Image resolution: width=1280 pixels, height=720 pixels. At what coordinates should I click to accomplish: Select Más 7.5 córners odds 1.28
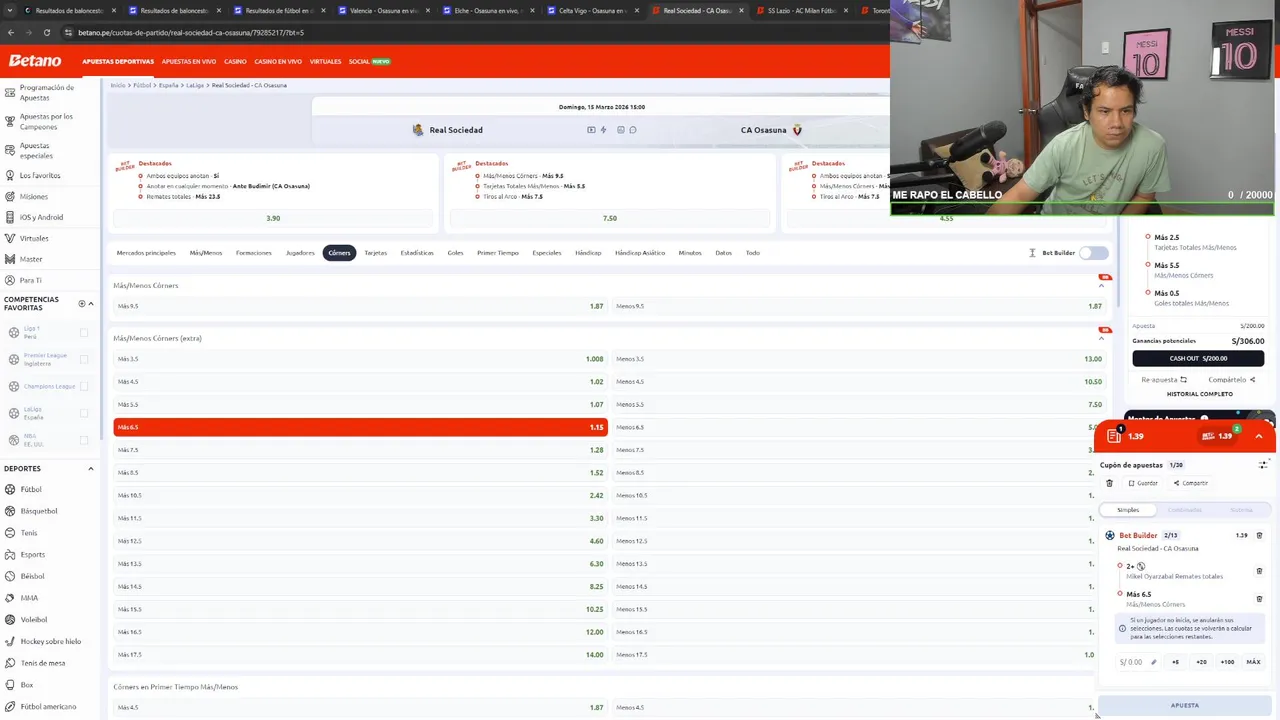point(360,450)
